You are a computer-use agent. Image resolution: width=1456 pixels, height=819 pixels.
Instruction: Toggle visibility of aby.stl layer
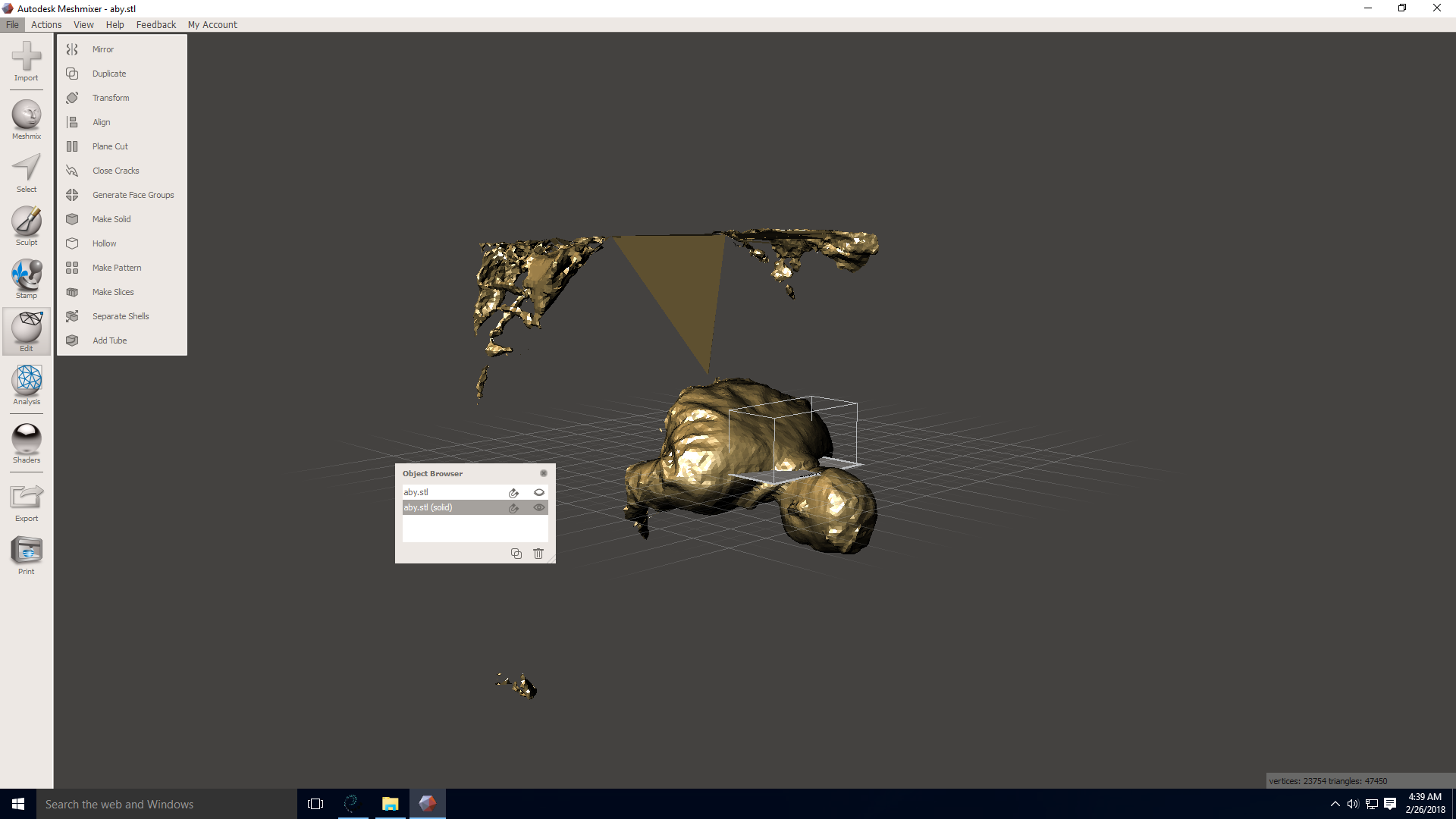click(539, 492)
